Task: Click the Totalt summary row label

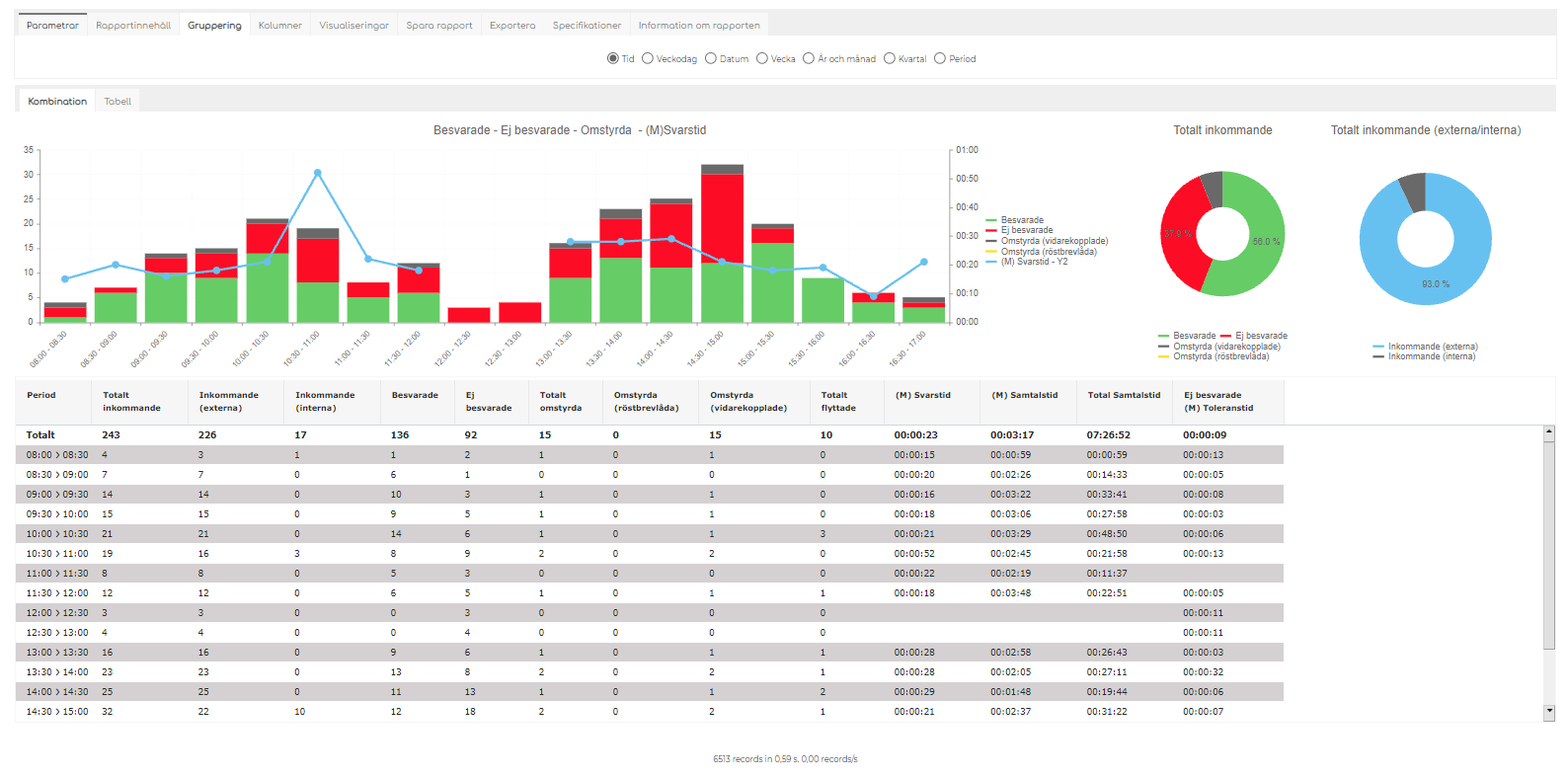Action: [x=40, y=435]
